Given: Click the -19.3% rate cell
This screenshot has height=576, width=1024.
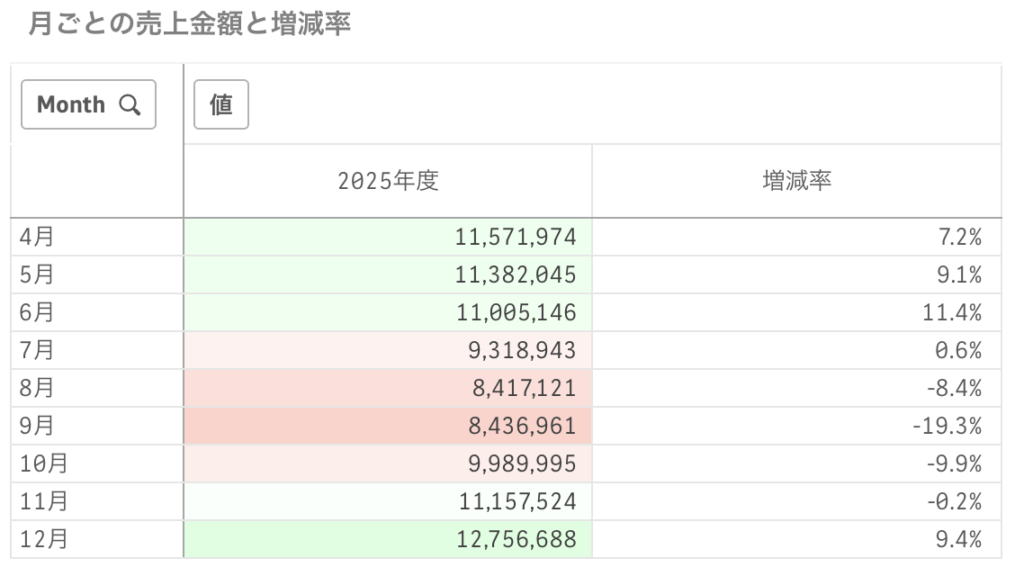Looking at the screenshot, I should [x=946, y=426].
